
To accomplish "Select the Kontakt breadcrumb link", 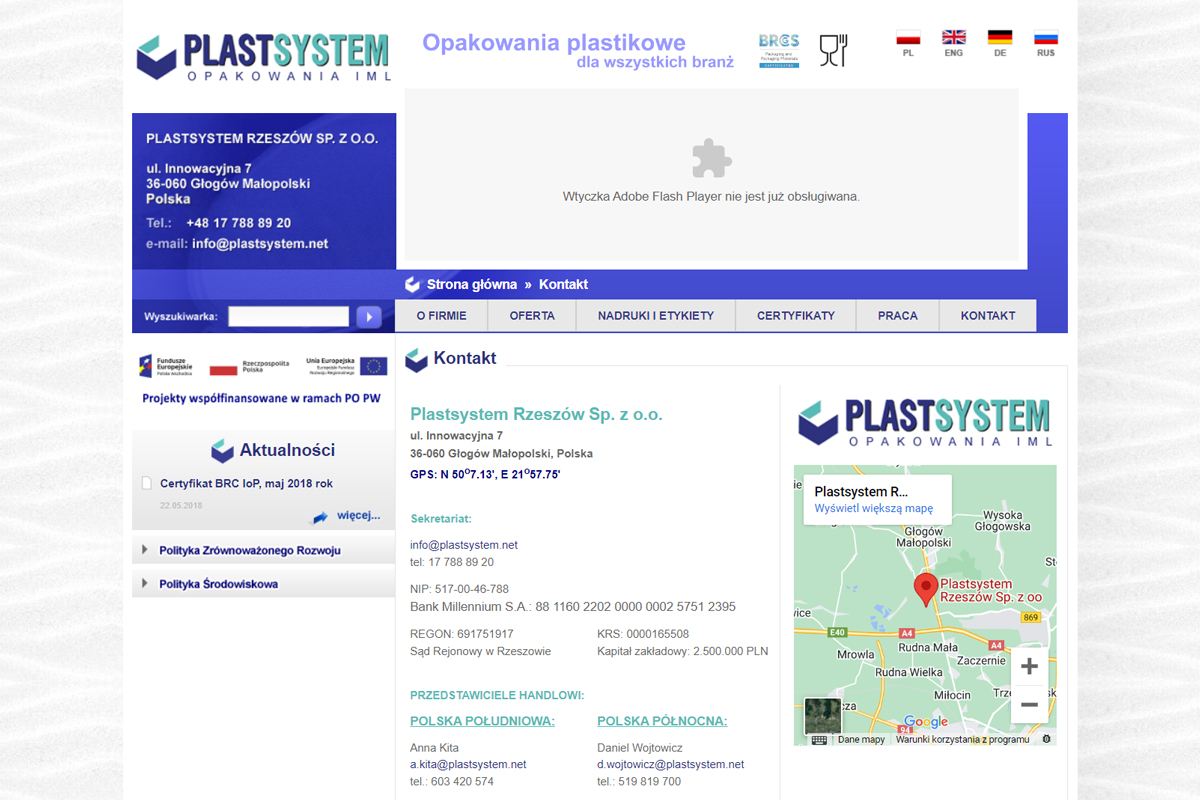I will tap(563, 285).
